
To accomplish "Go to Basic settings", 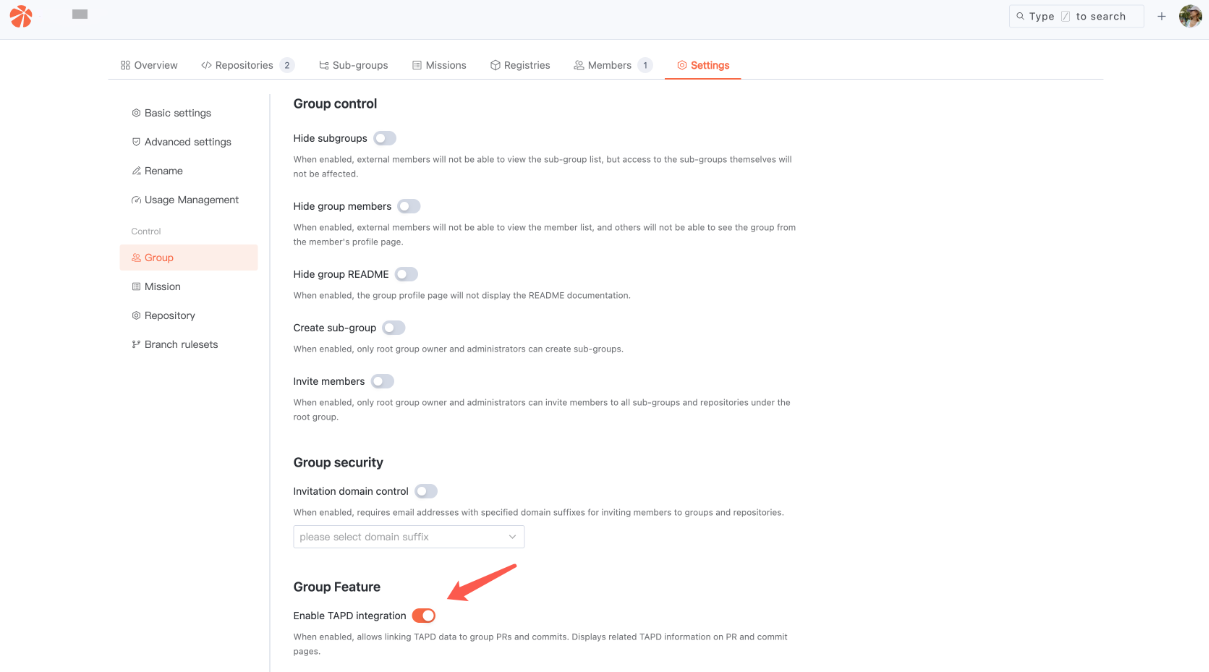I will 177,113.
